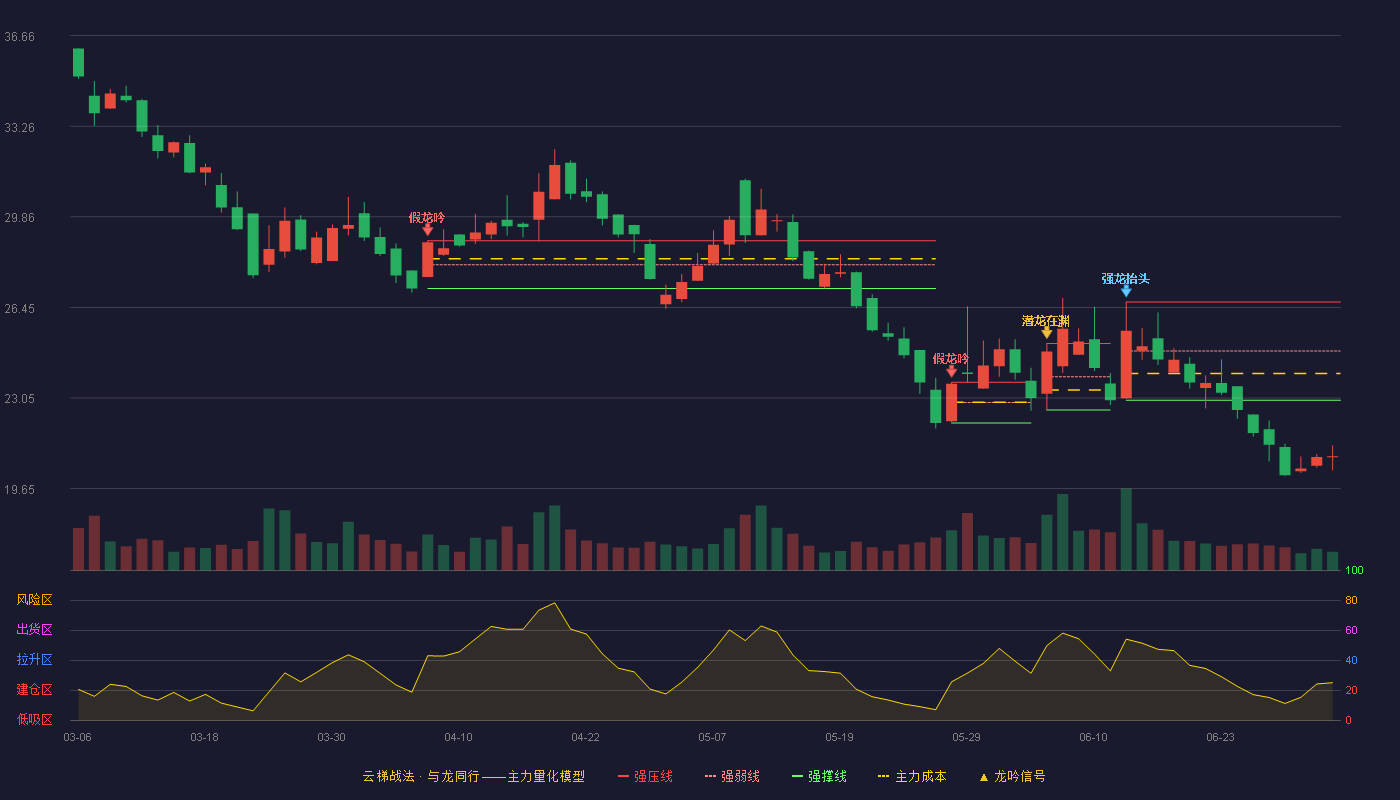Click the yellow 潜龙在渊 signal arrow

pyautogui.click(x=1046, y=333)
